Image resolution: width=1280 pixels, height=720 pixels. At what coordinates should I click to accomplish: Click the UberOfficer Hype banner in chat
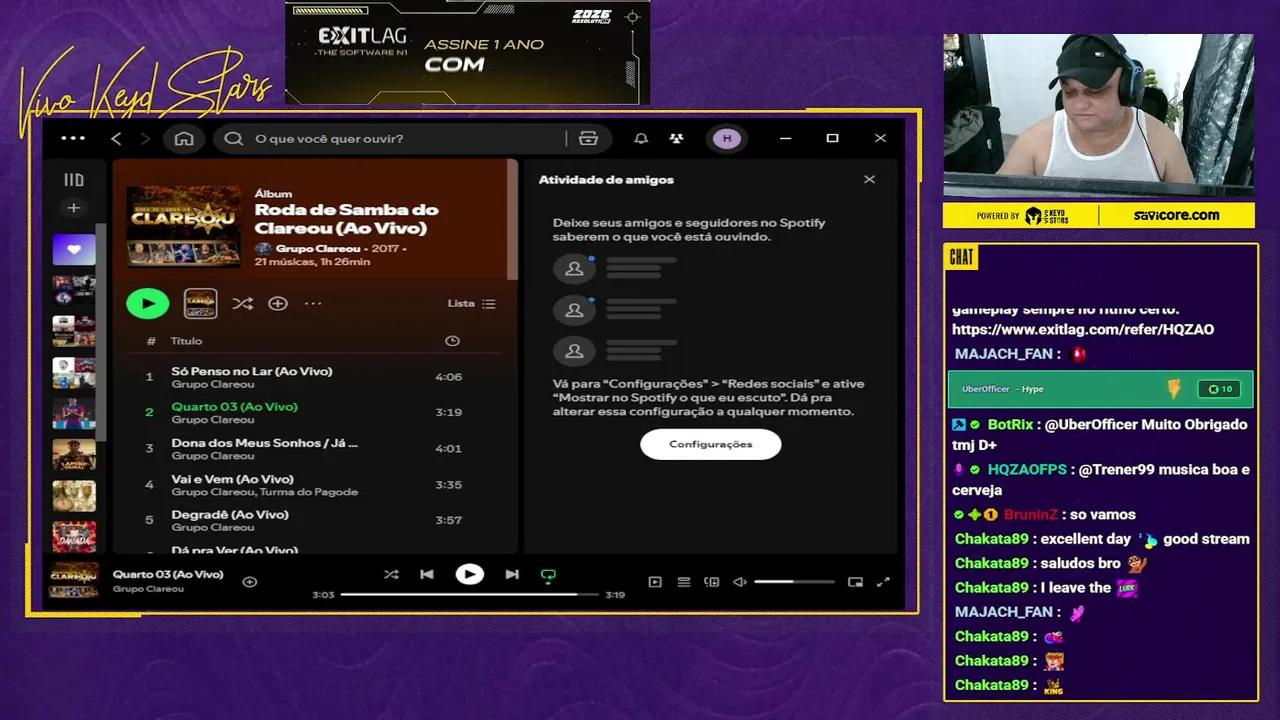[1100, 389]
